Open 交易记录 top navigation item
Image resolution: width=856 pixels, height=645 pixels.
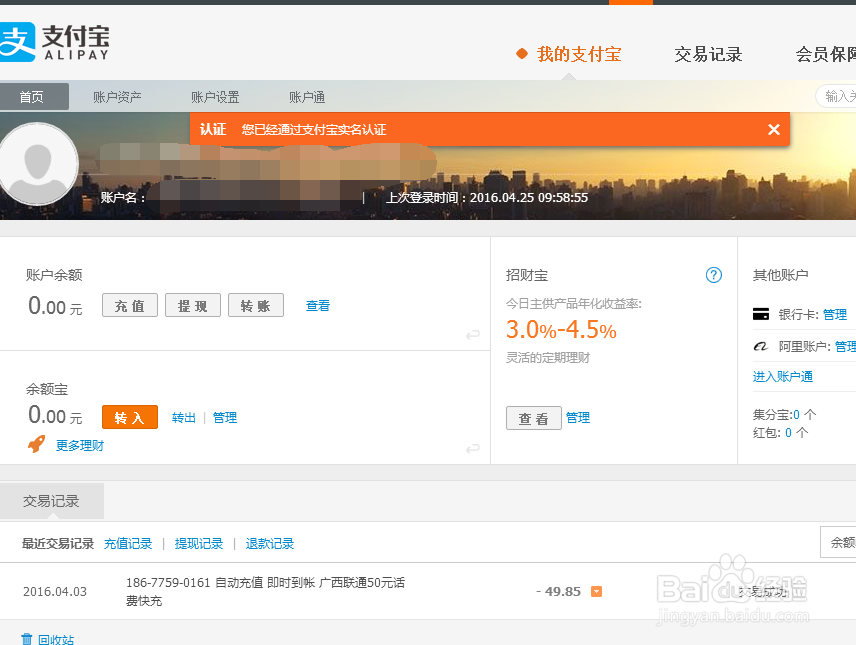pyautogui.click(x=708, y=54)
